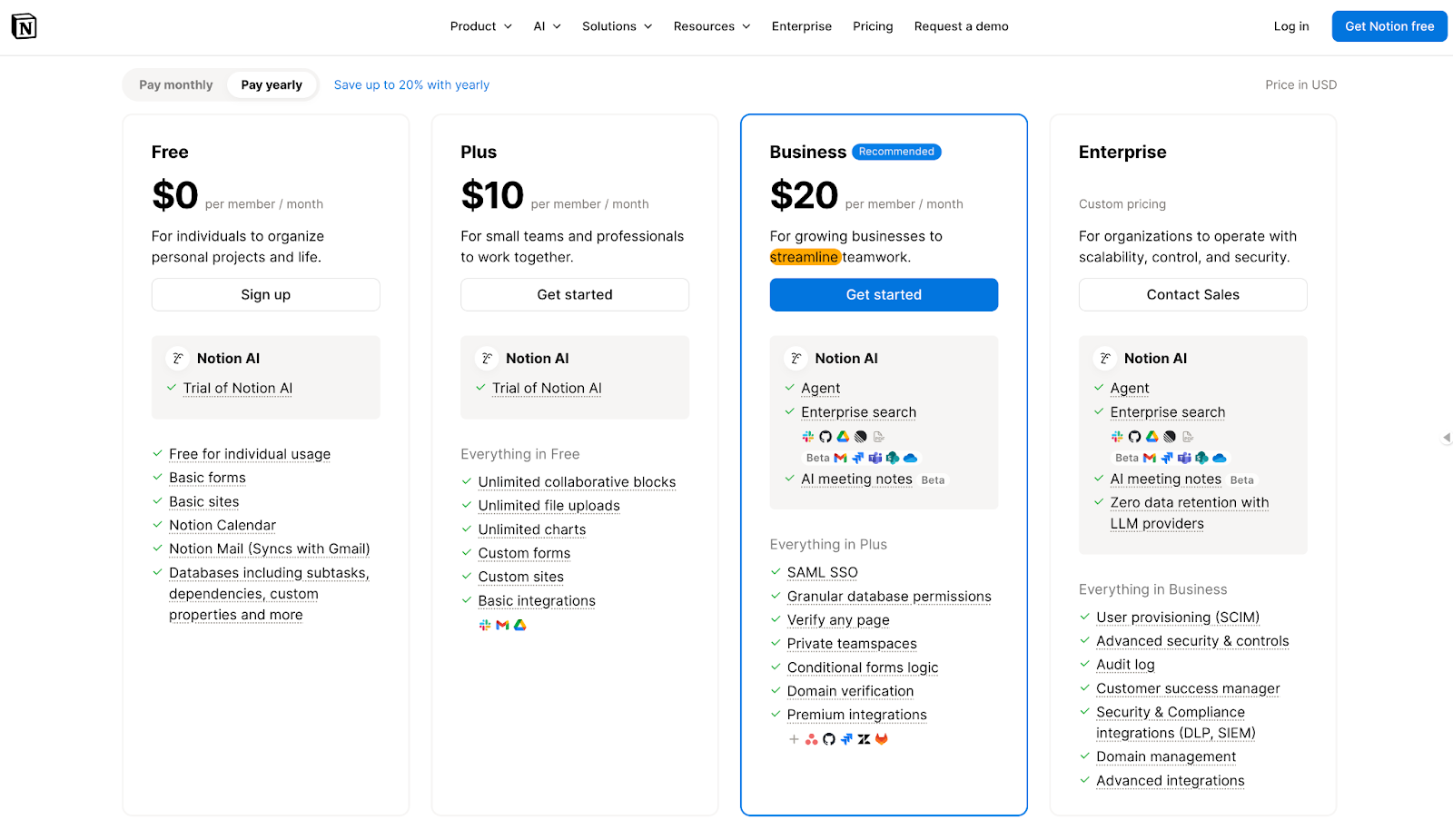
Task: Click GitHub icon under Business Enterprise search
Action: (x=825, y=437)
